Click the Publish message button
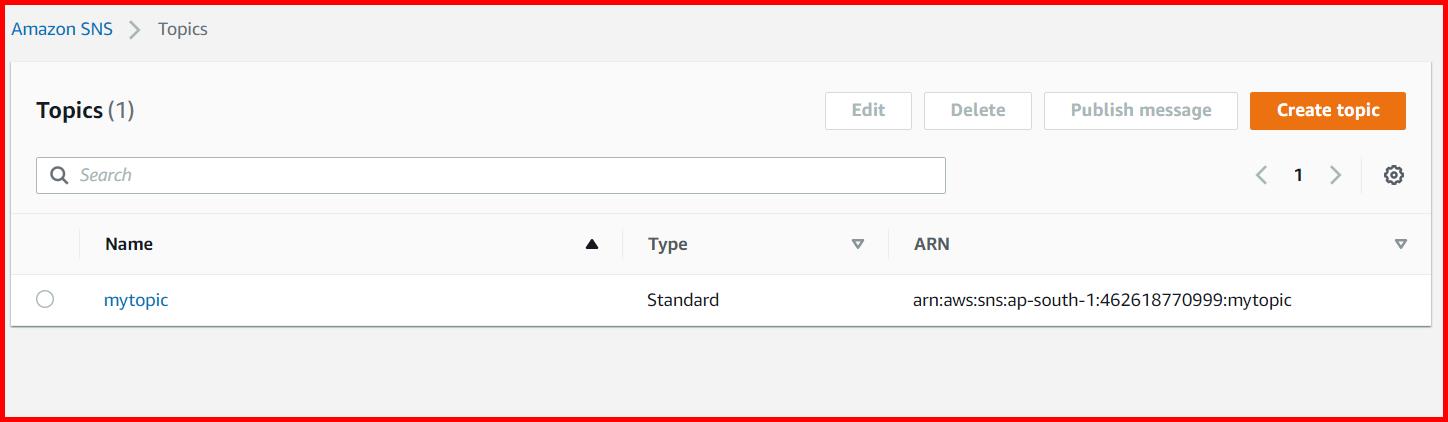The image size is (1448, 422). click(1140, 110)
